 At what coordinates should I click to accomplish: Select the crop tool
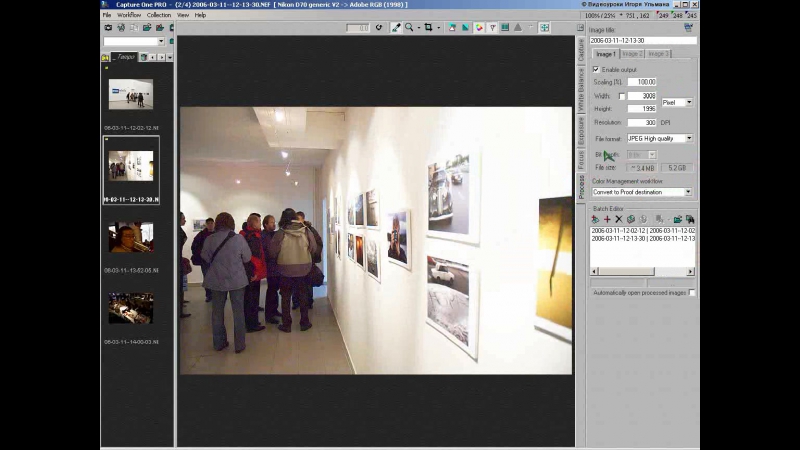click(429, 28)
